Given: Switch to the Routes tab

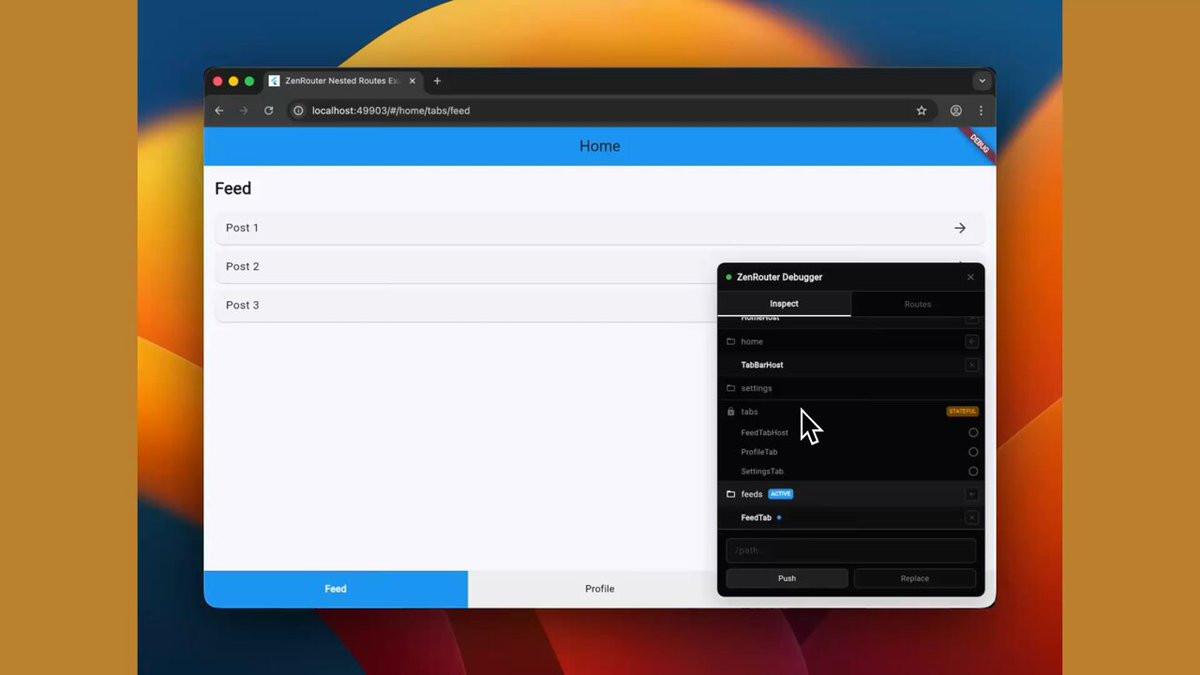Looking at the screenshot, I should [918, 304].
